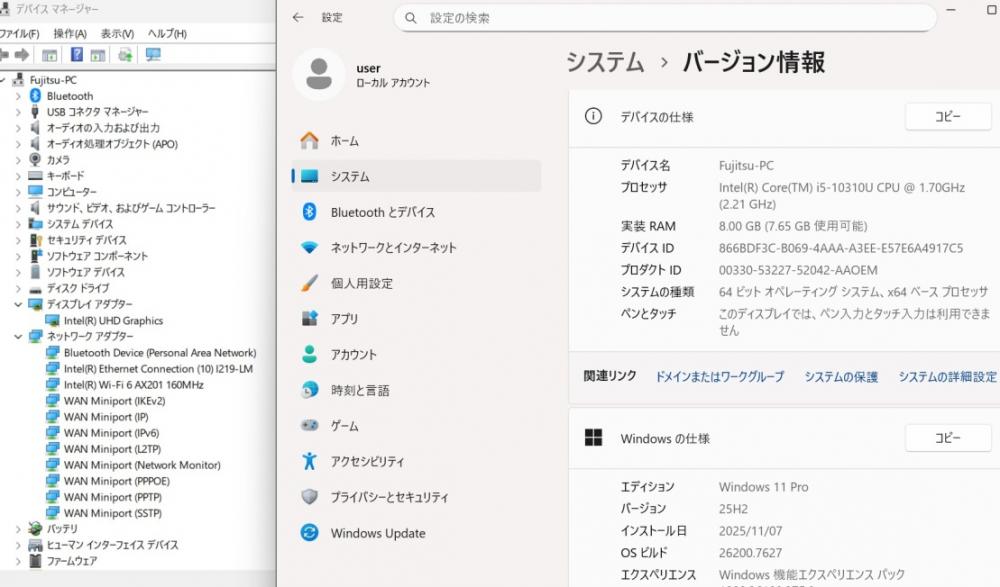Open the 操作(A) menu
This screenshot has width=1000, height=587.
70,33
